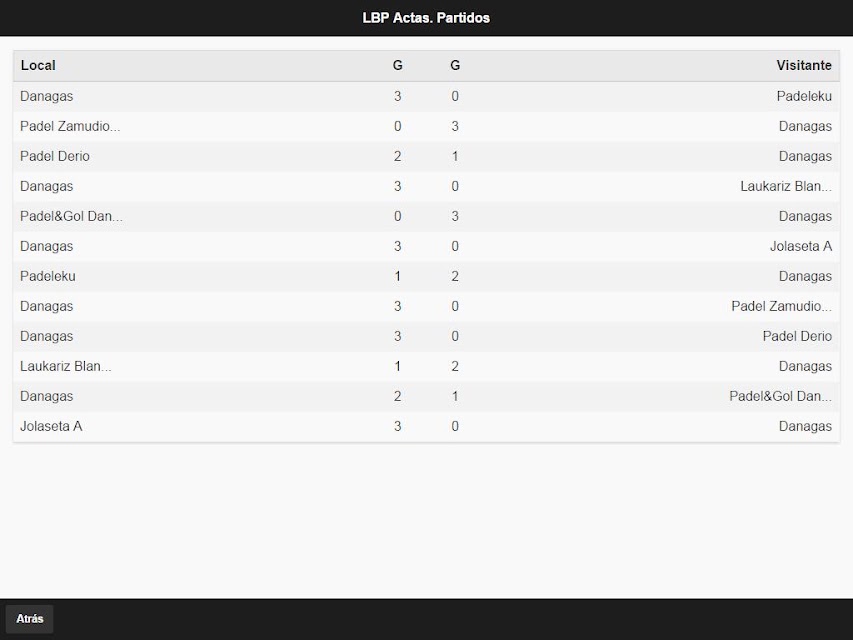Select match with Padel&Gol Dan... as visitor

click(426, 396)
